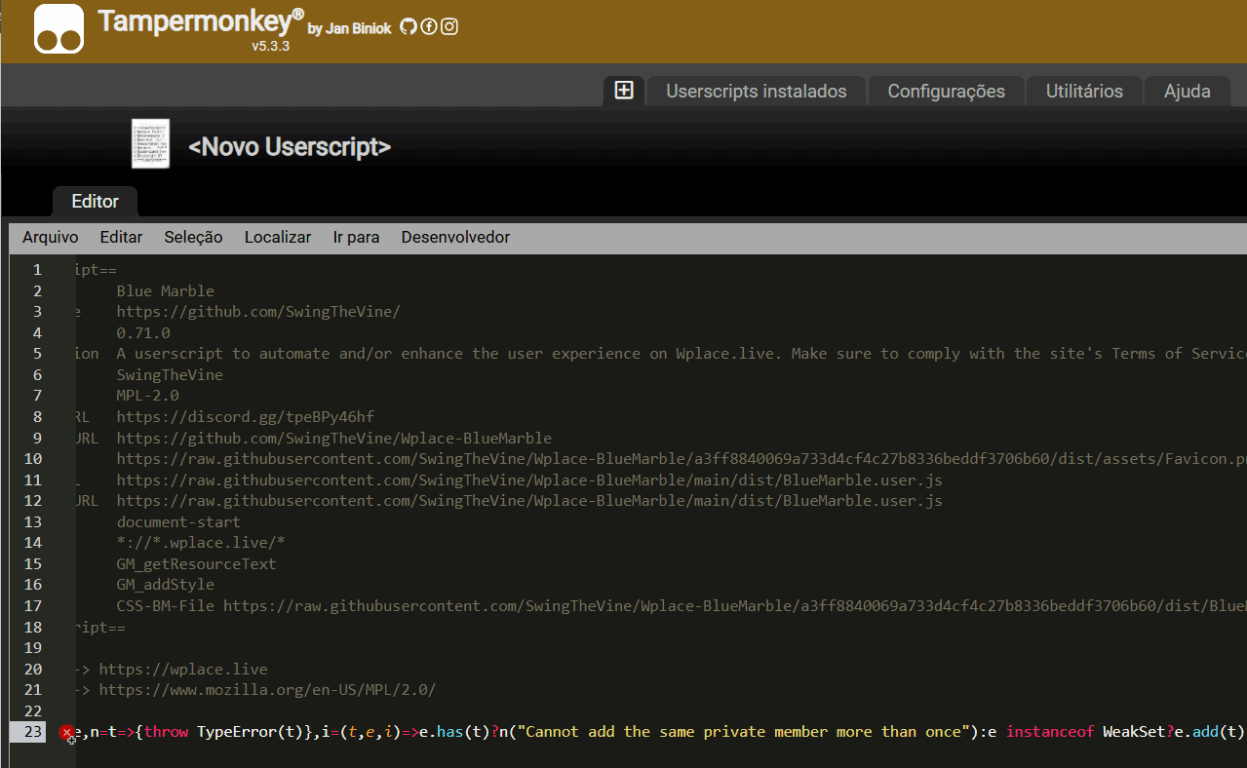1247x768 pixels.
Task: Click the version label v5.3.3
Action: point(271,46)
